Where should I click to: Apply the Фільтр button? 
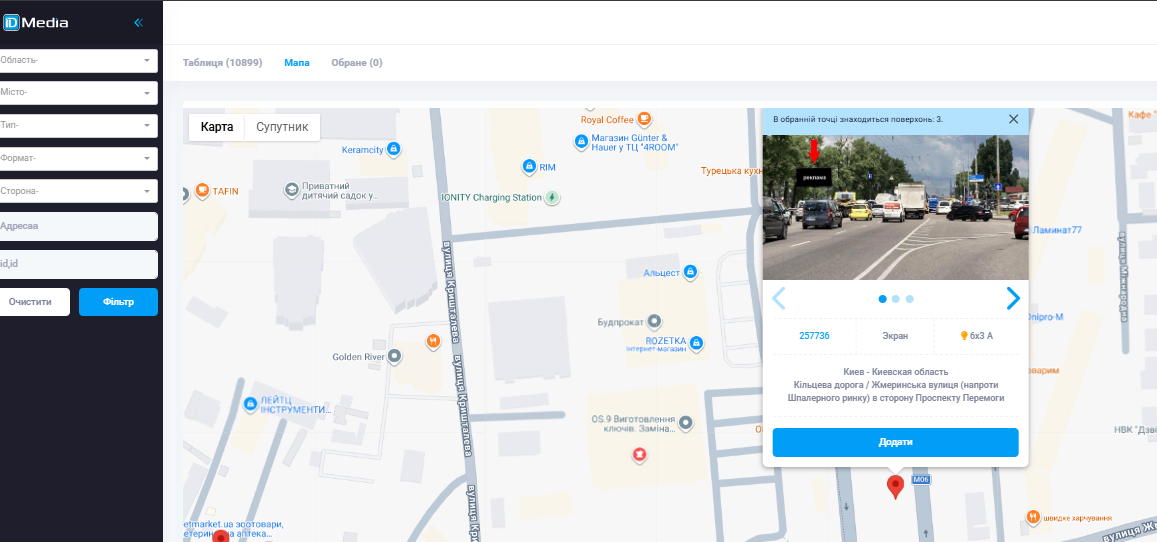tap(118, 302)
